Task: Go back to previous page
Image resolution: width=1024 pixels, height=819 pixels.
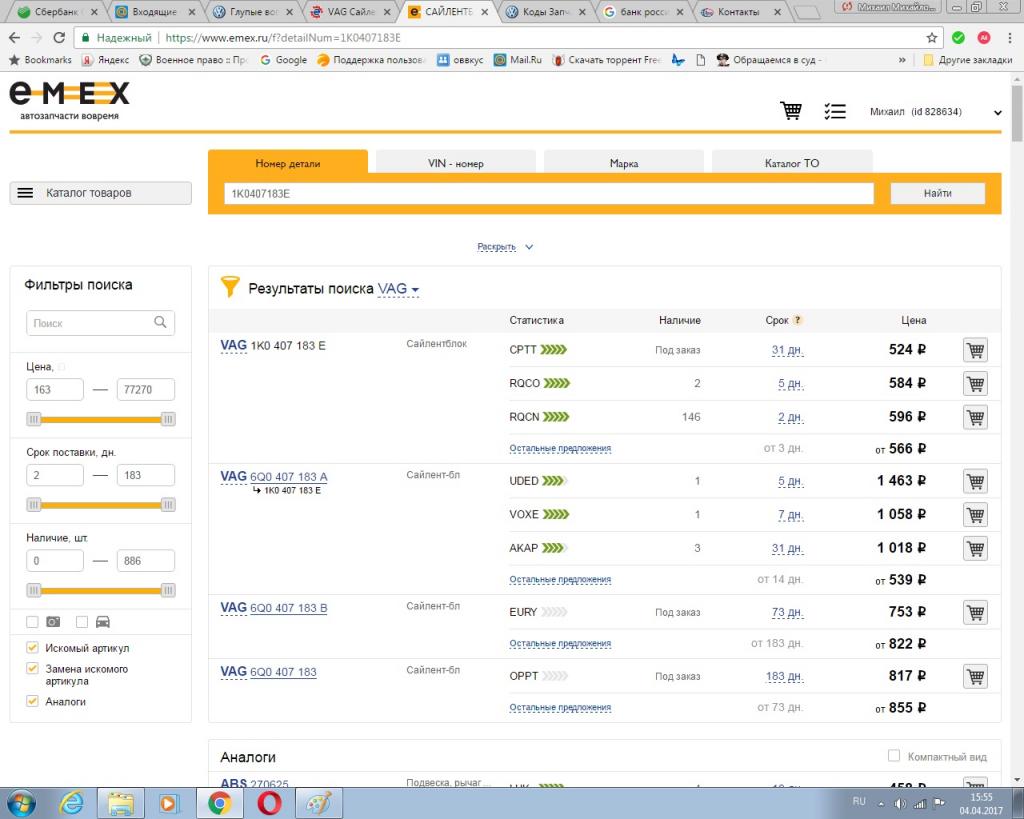Action: 14,38
